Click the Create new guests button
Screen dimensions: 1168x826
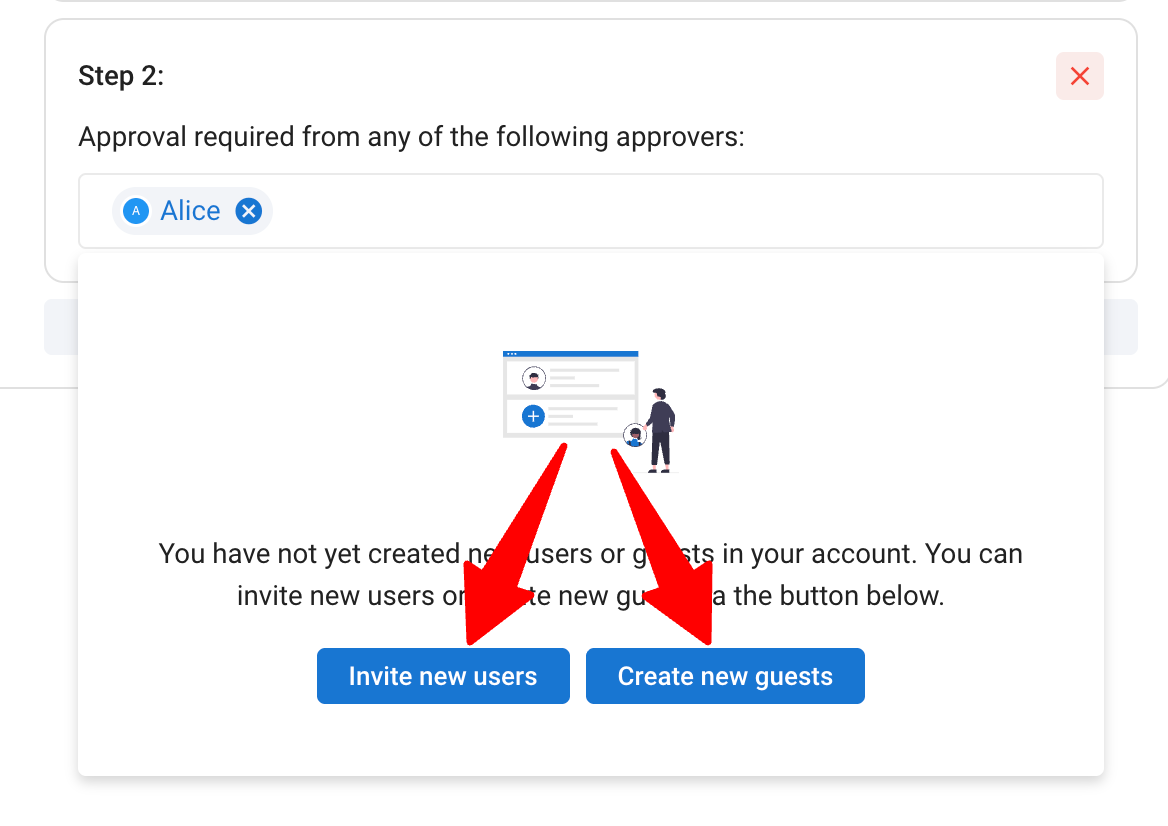tap(725, 676)
